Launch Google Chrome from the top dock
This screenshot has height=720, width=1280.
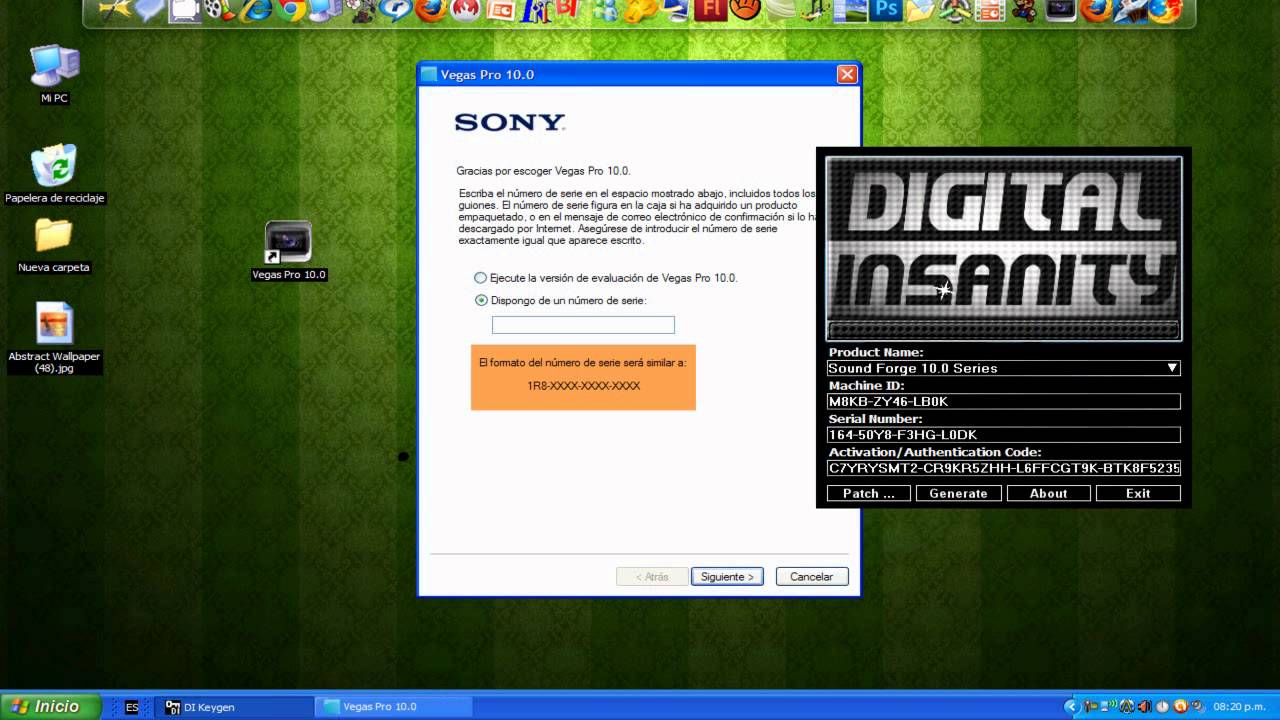coord(291,10)
